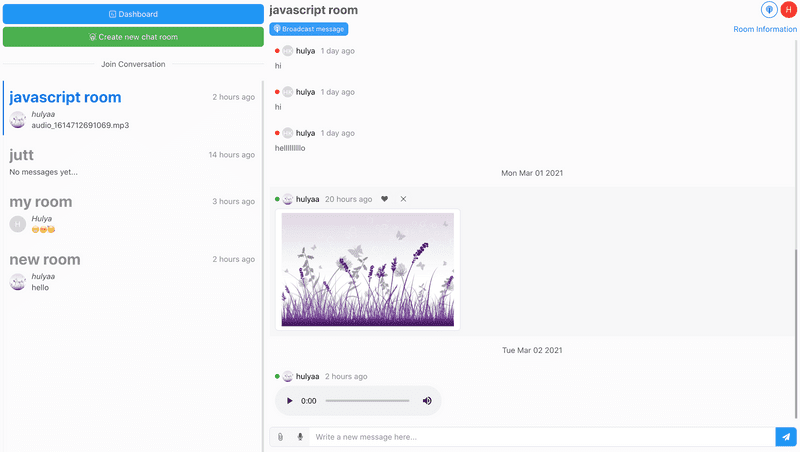Screen dimensions: 800x452
Task: Click the blue broadcast icon at top right
Action: click(769, 10)
